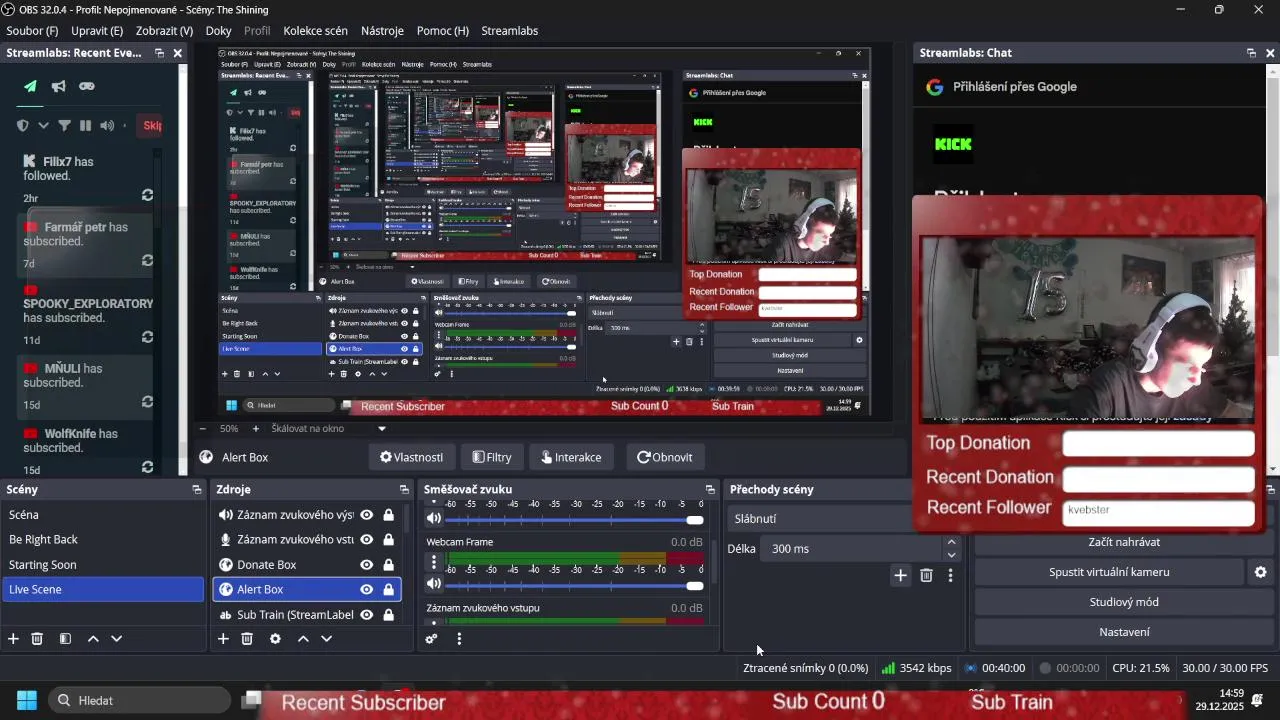Delete selected scene with trash icon

[37, 638]
